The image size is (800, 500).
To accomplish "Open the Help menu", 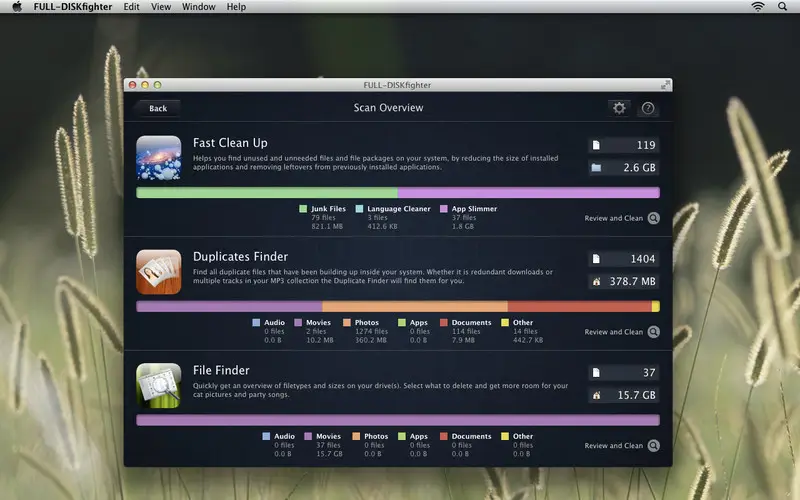I will 236,7.
